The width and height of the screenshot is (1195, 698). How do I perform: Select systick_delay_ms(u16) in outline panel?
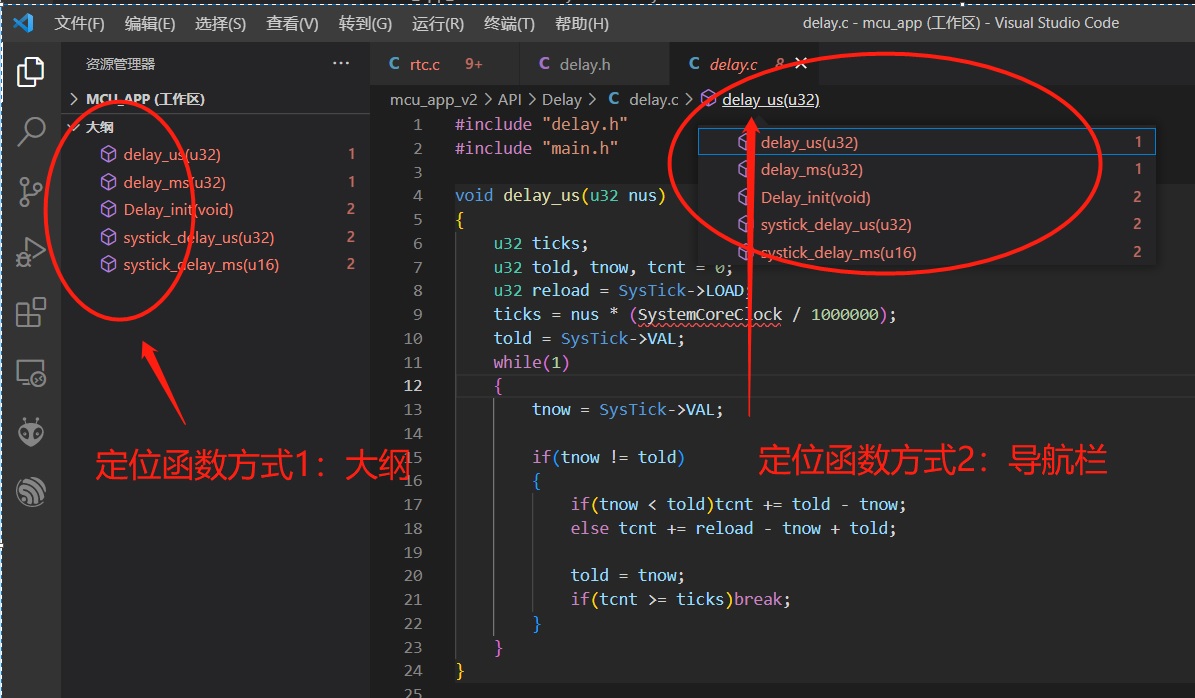(200, 264)
